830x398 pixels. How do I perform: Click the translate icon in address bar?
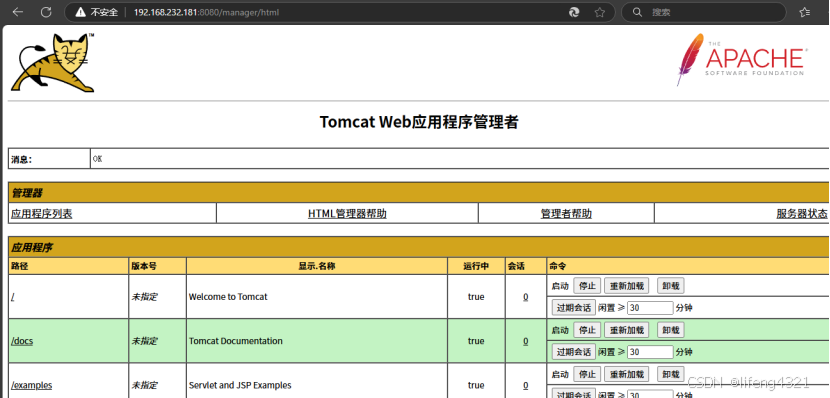(574, 12)
